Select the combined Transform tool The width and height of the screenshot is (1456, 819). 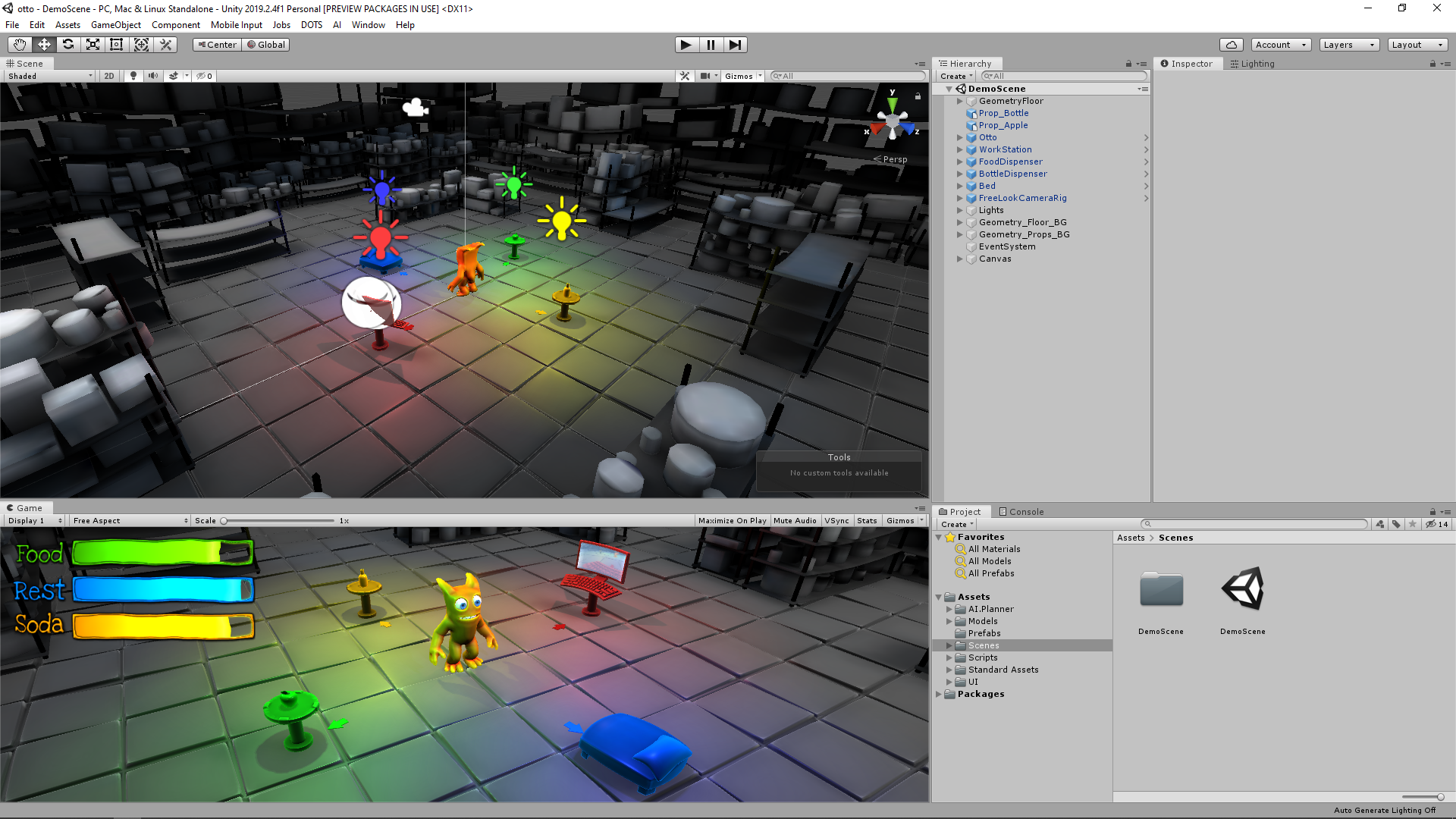[141, 45]
